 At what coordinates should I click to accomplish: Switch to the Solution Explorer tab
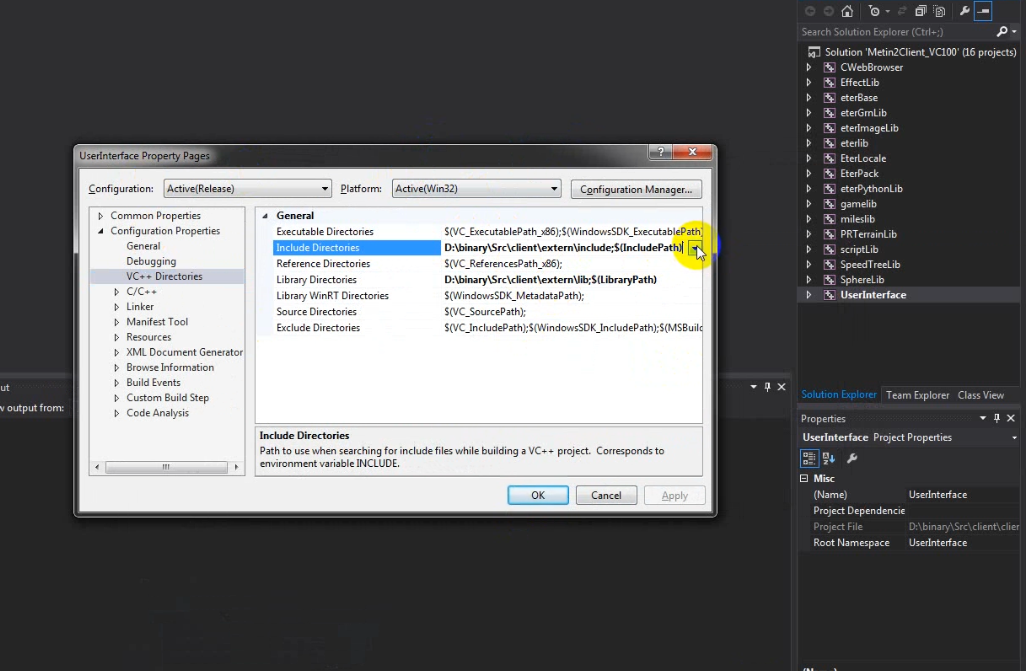(838, 395)
